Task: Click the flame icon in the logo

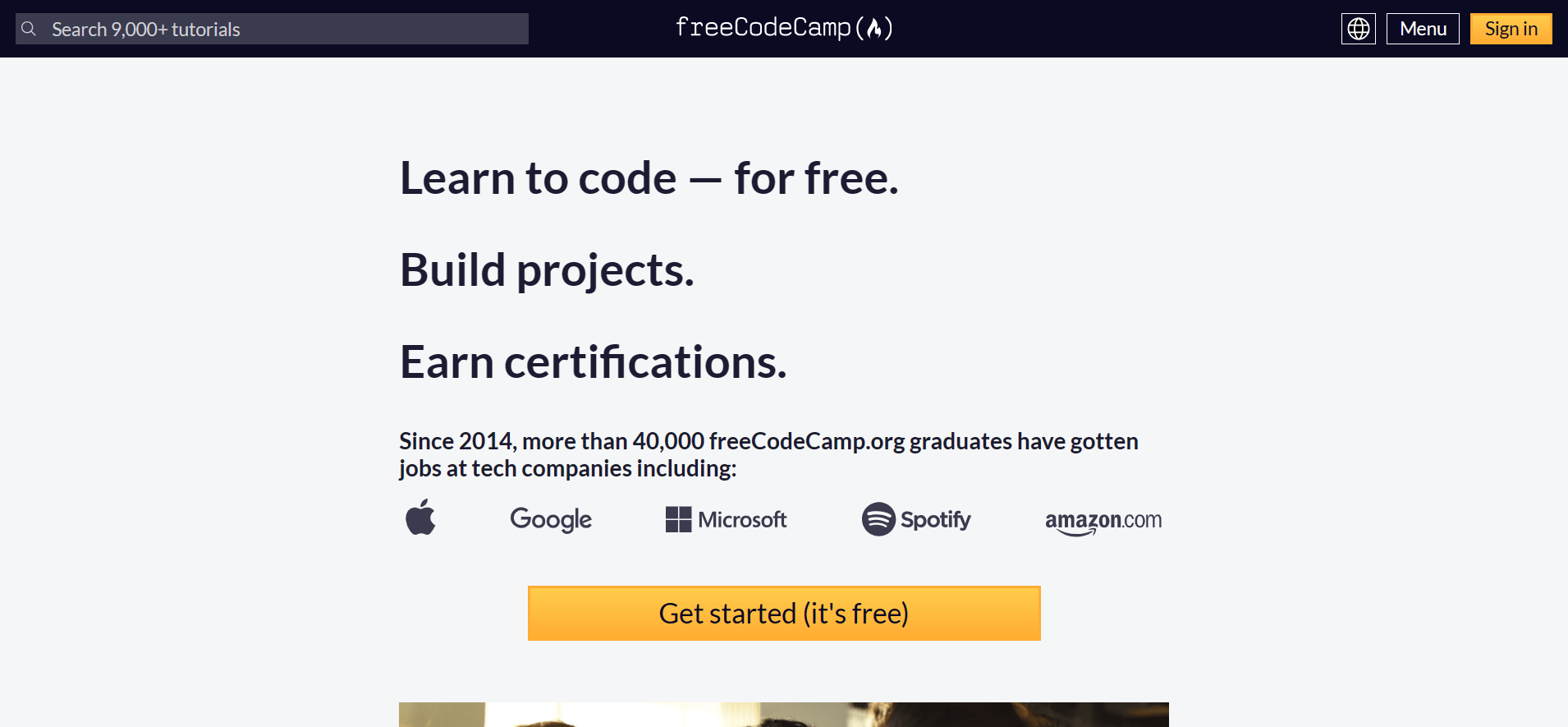Action: click(x=874, y=29)
